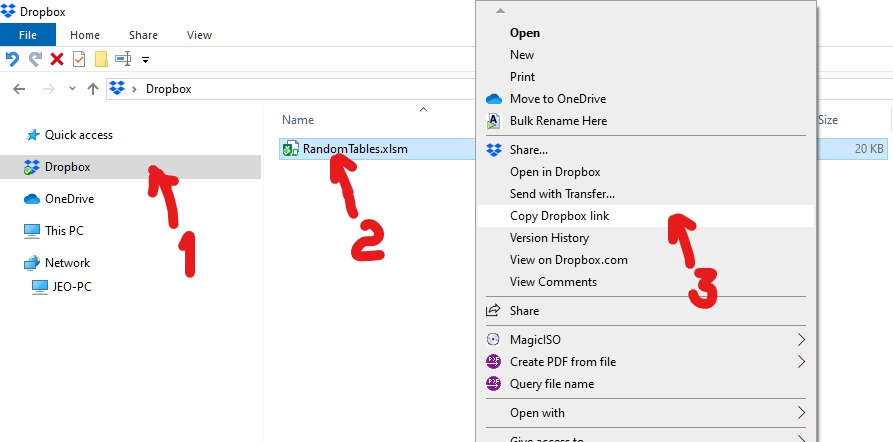Viewport: 893px width, 442px height.
Task: Select Network in navigation pane
Action: coord(67,263)
